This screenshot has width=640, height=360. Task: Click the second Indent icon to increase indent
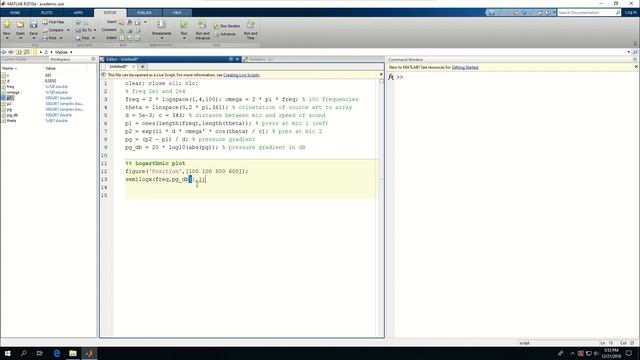pos(130,38)
